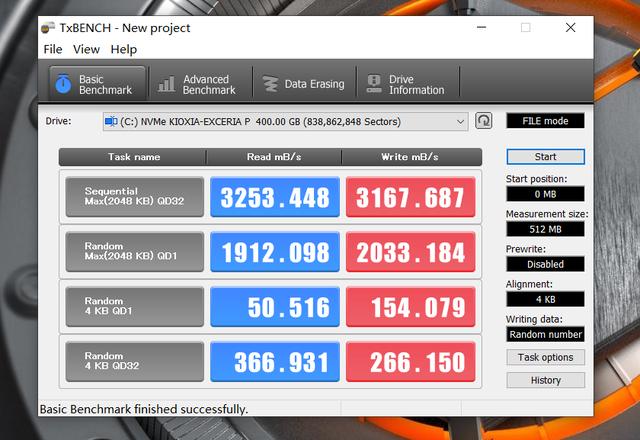Click the 'Prewrite:' label
This screenshot has width=640, height=440.
(x=526, y=249)
